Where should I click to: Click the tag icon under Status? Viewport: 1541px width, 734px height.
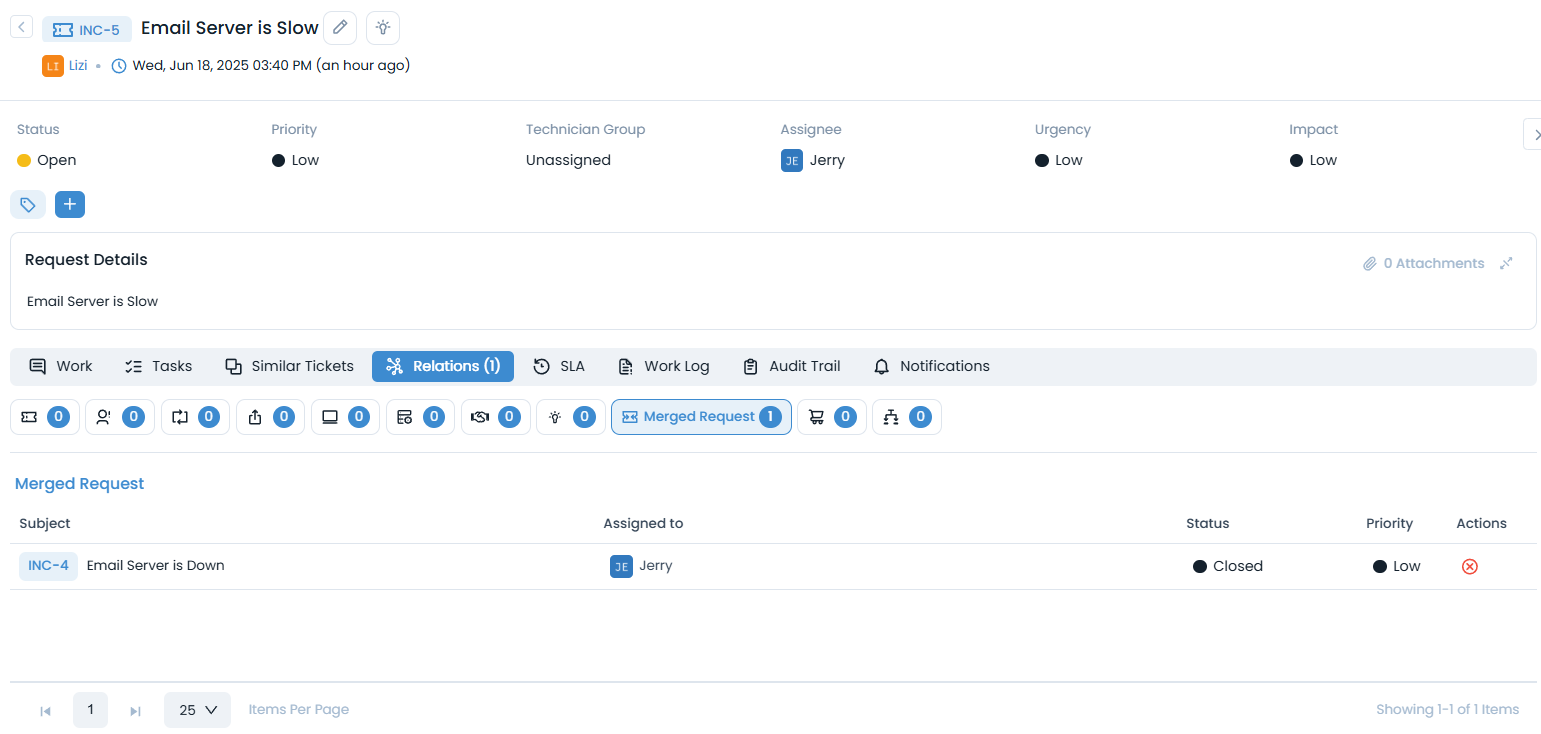click(28, 204)
